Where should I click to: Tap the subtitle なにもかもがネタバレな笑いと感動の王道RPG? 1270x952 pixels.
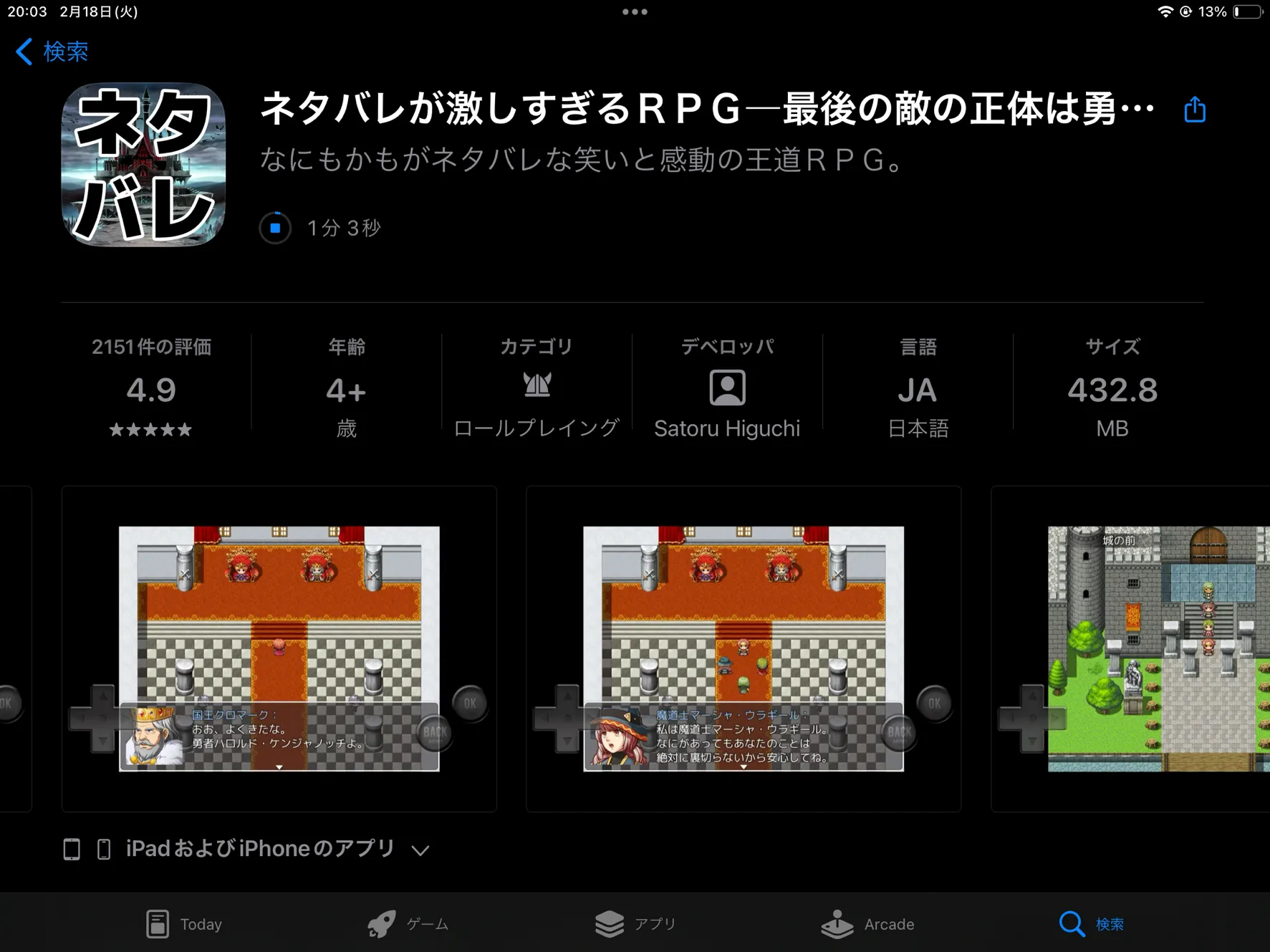(582, 160)
